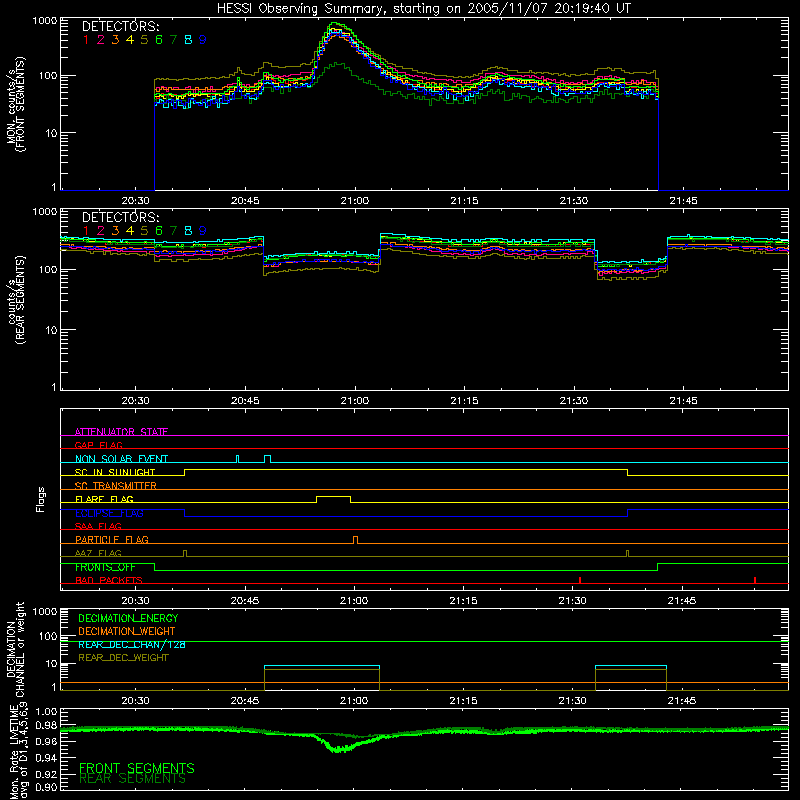Click the PARTICLE_FLAG pulse near 21:00
Viewport: 800px width, 800px height.
[x=356, y=538]
